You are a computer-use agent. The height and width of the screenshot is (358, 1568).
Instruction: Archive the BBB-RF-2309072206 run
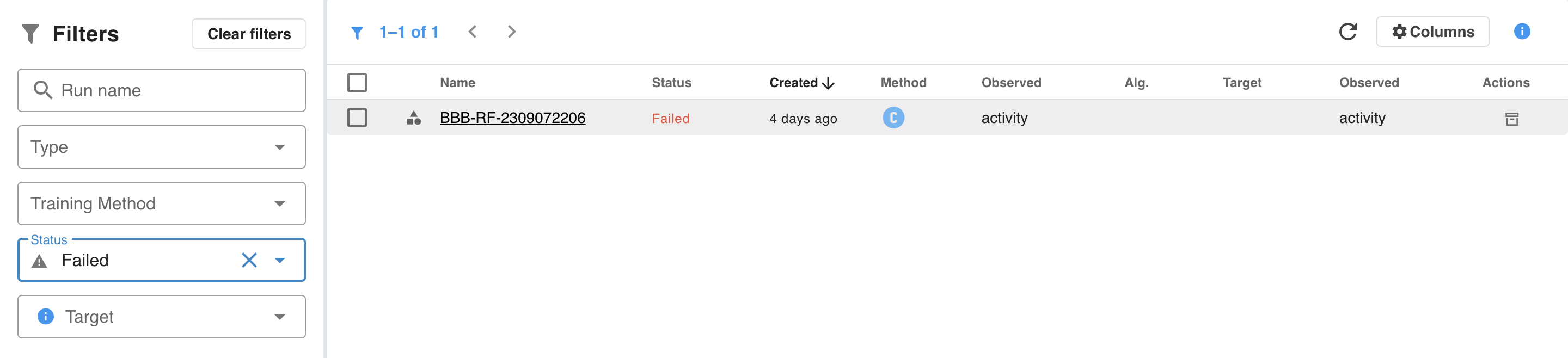1511,119
